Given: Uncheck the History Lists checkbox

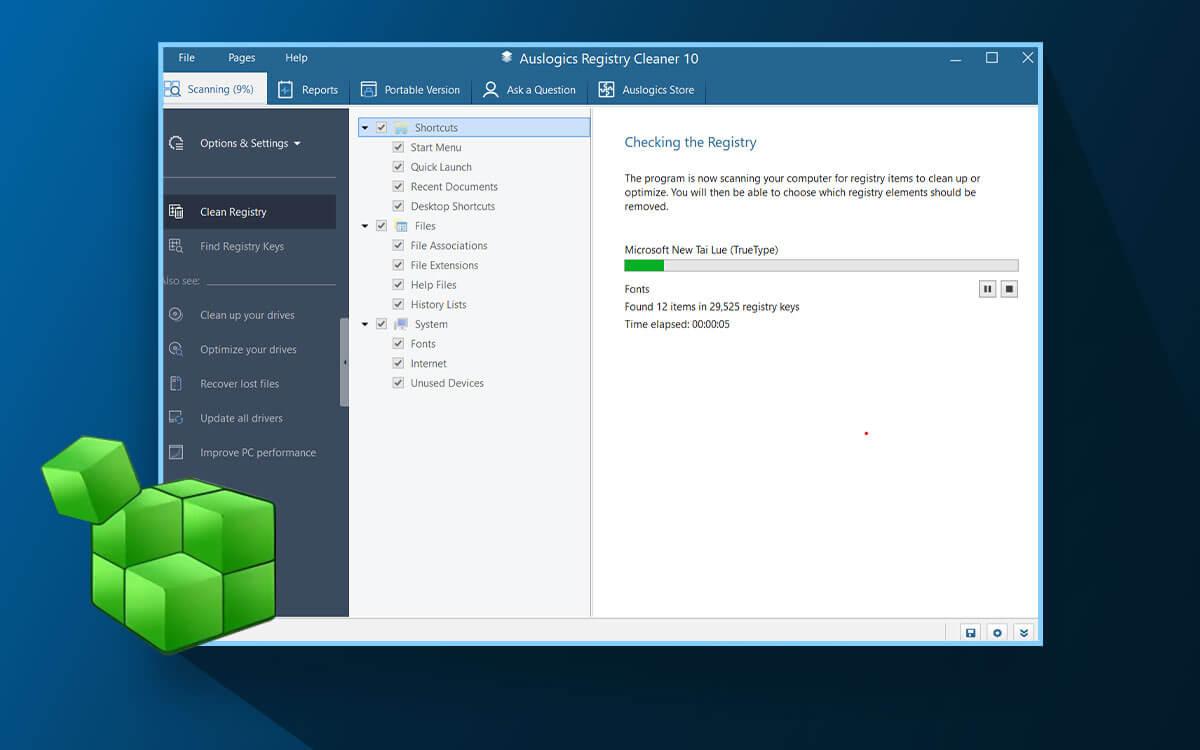Looking at the screenshot, I should click(399, 304).
